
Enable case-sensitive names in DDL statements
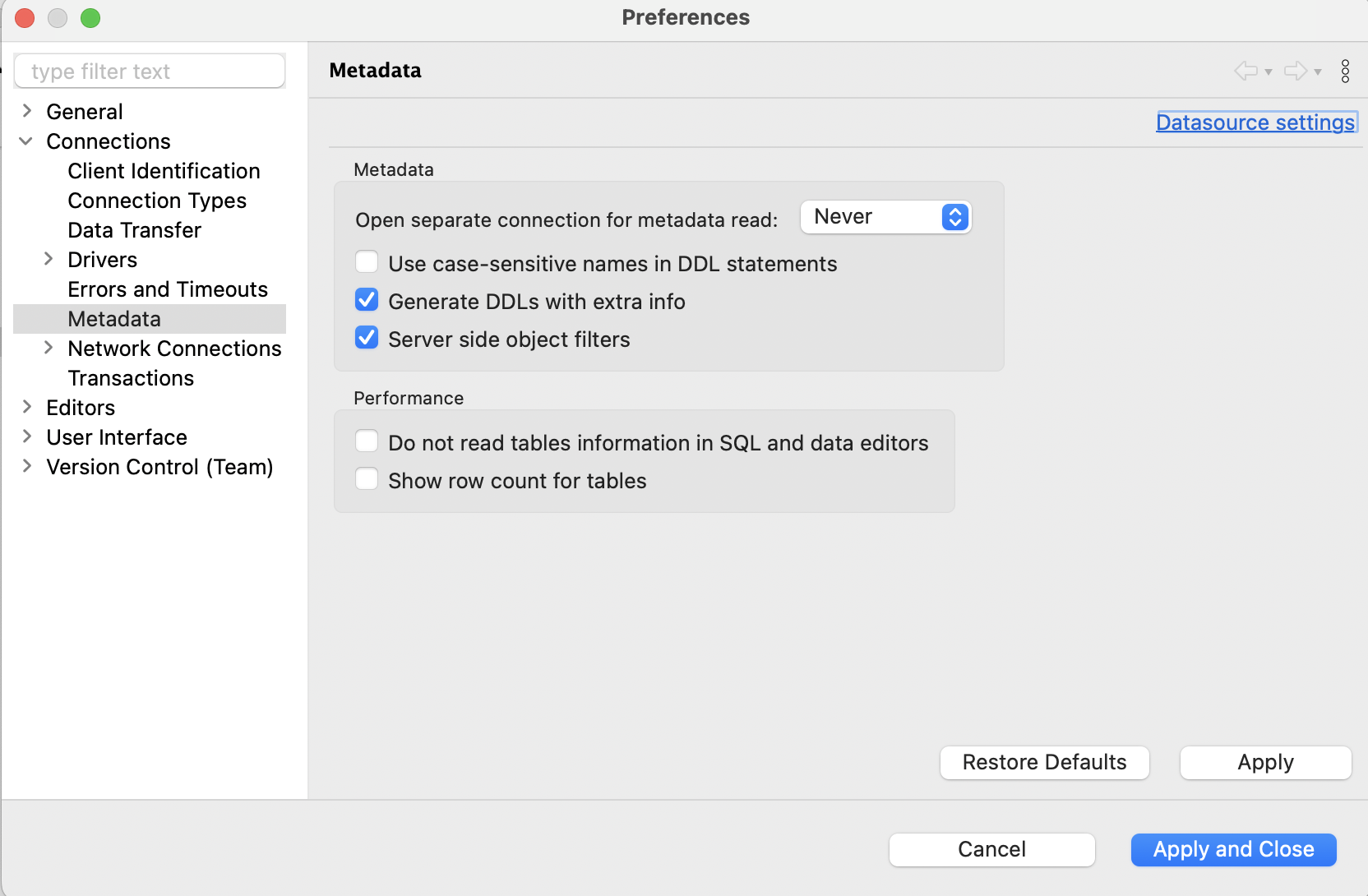point(367,262)
